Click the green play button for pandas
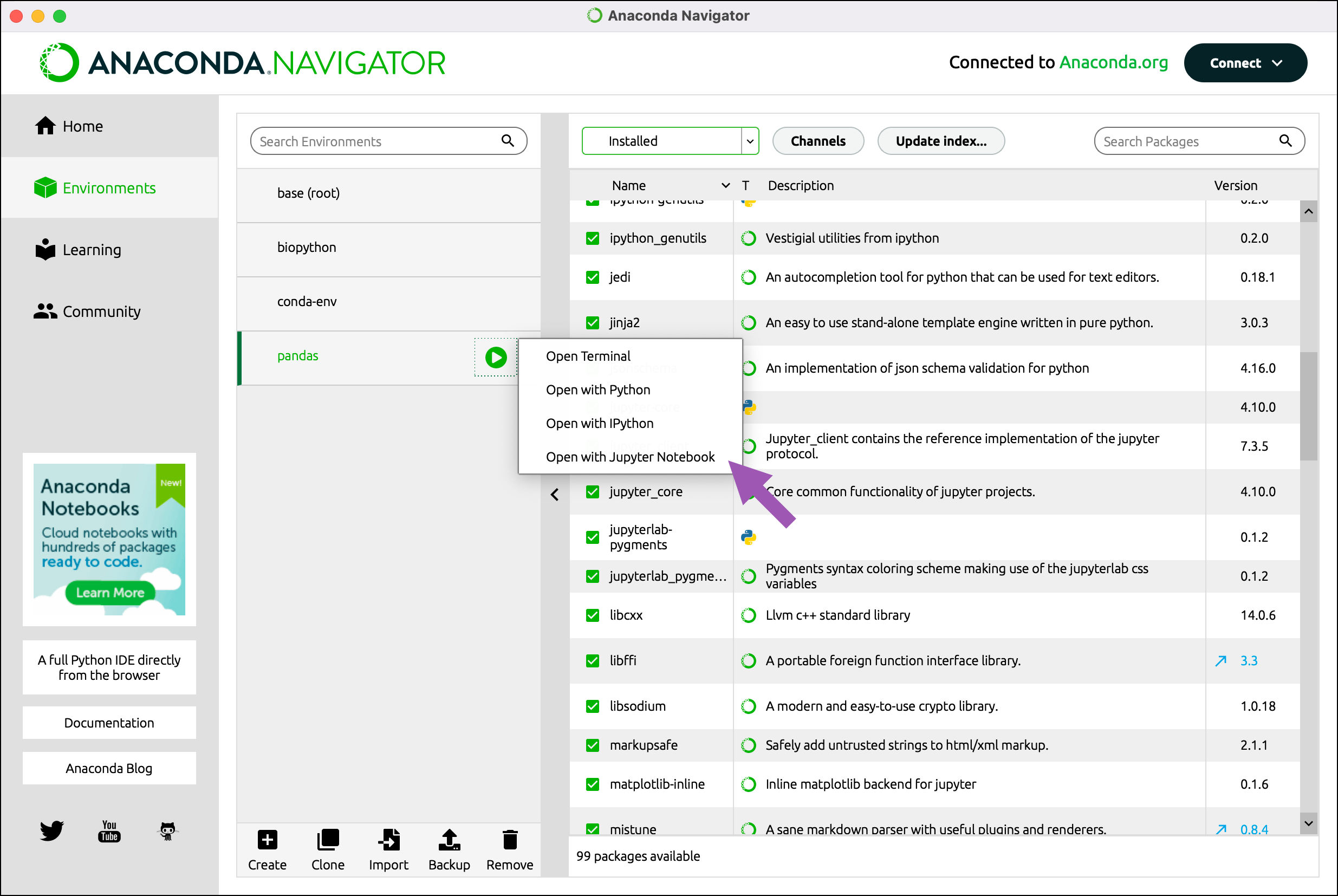The image size is (1338, 896). [496, 358]
